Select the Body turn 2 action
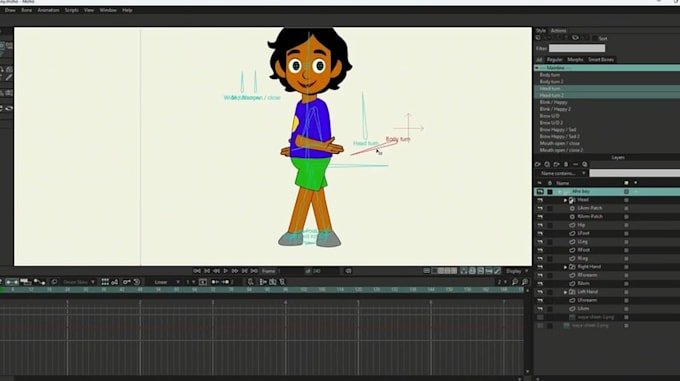The image size is (680, 381). (551, 81)
